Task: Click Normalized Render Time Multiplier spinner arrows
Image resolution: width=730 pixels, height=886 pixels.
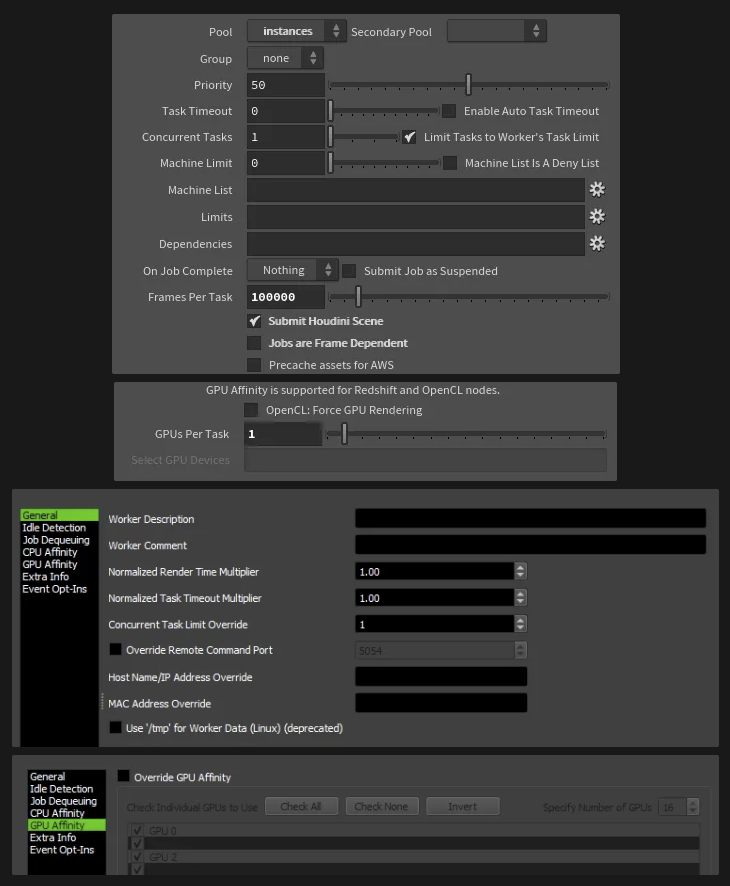Action: 520,572
